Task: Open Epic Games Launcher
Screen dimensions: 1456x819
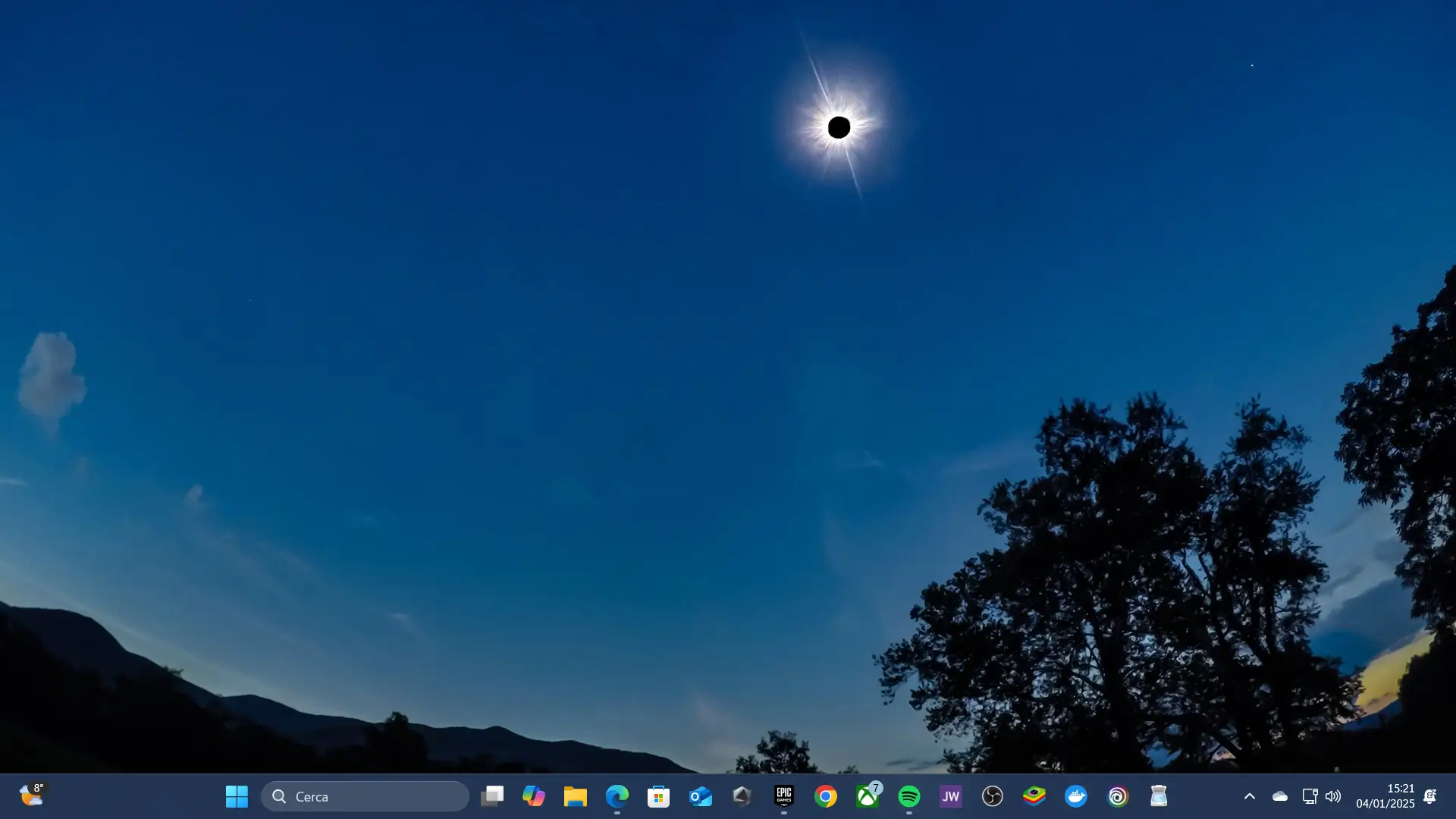Action: 784,796
